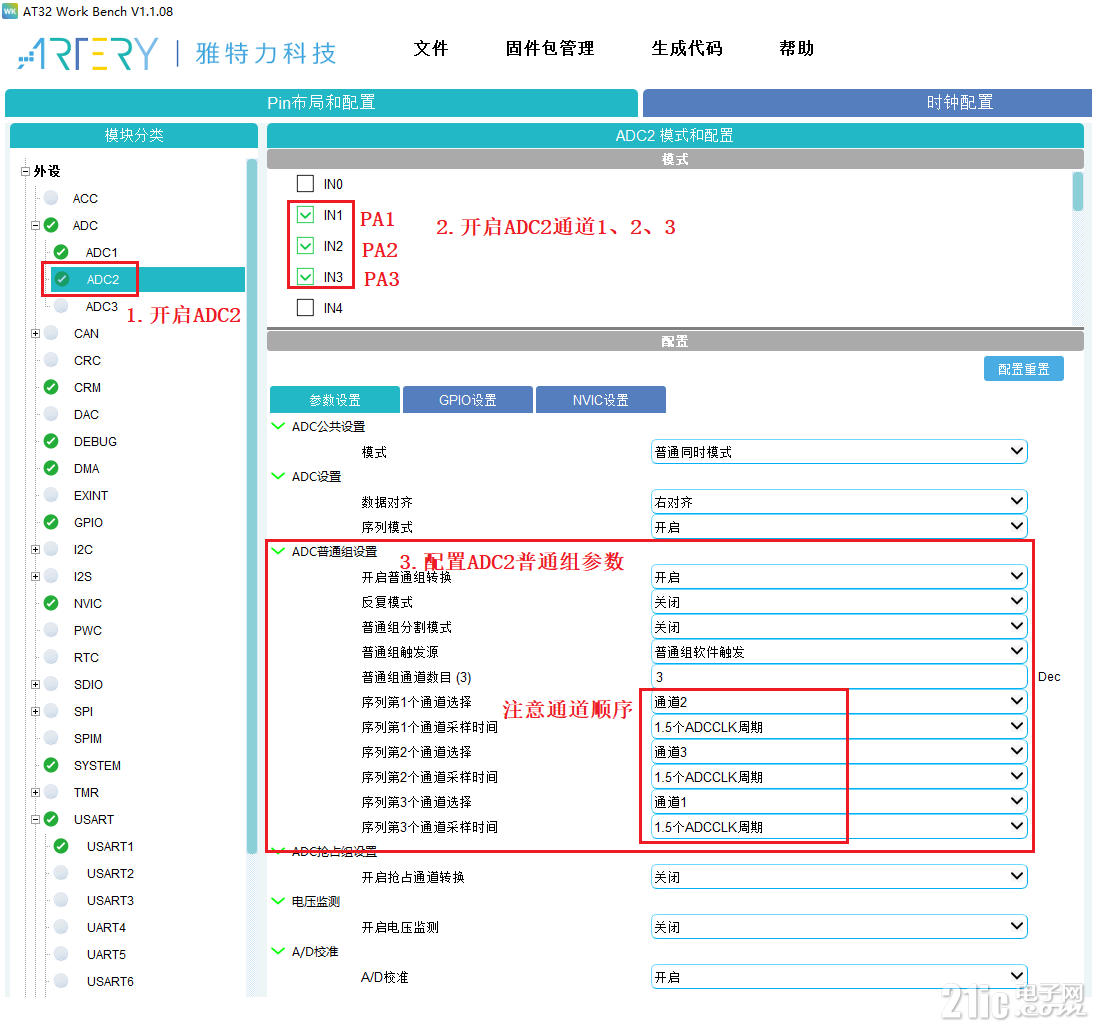Select the Pin布局和配置 tab
The image size is (1095, 1026).
(x=321, y=103)
